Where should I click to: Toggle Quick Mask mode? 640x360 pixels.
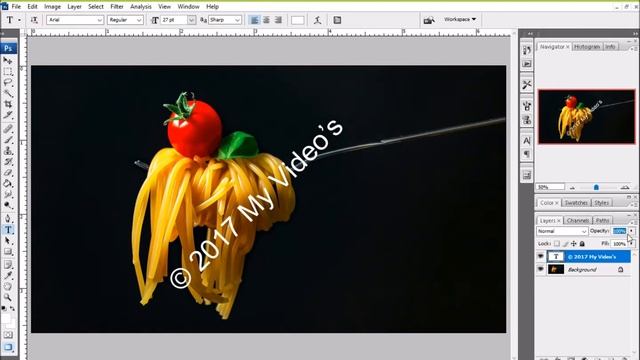[x=8, y=335]
